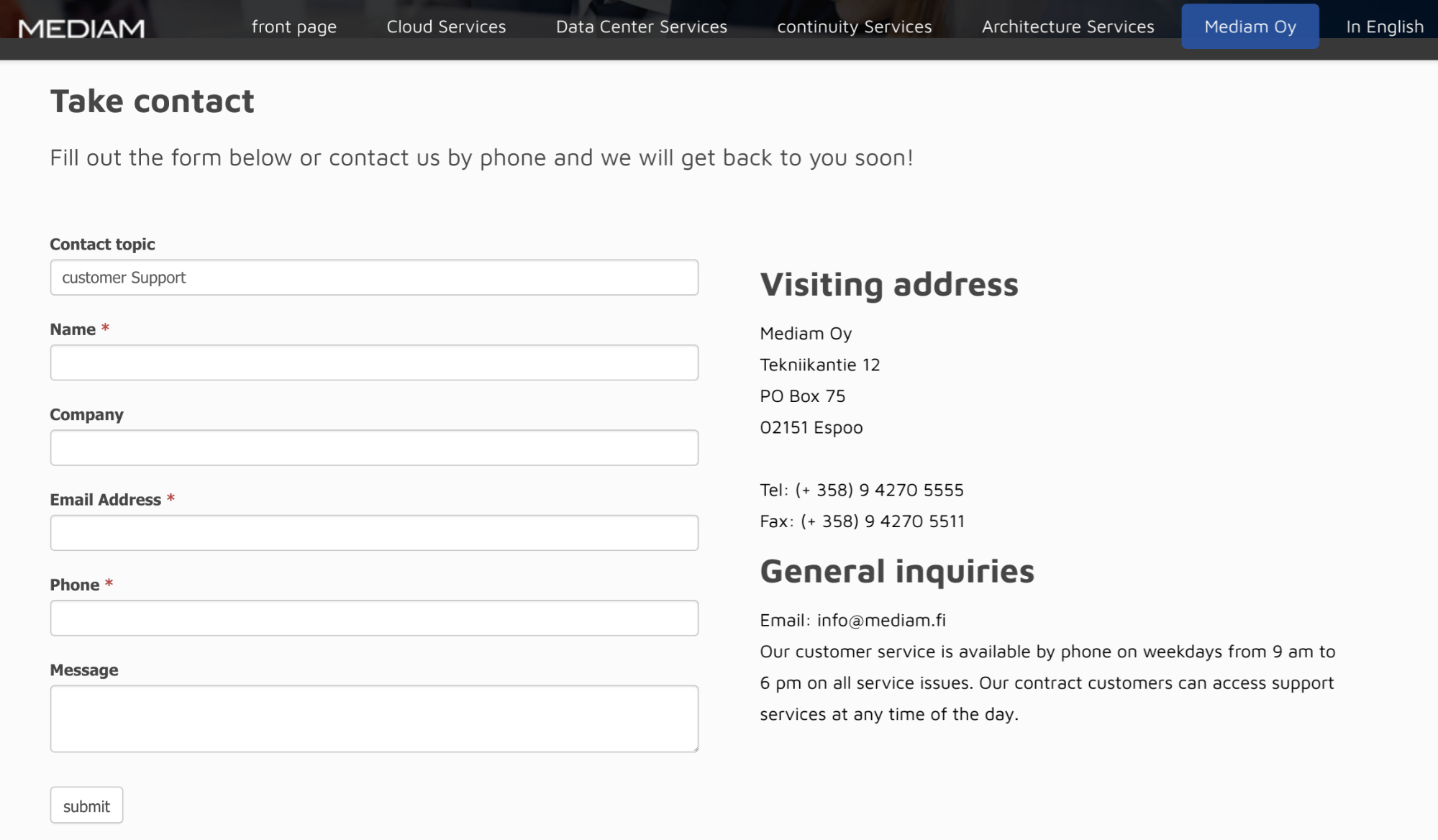Open the Contact topic dropdown
1438x840 pixels.
[x=374, y=278]
